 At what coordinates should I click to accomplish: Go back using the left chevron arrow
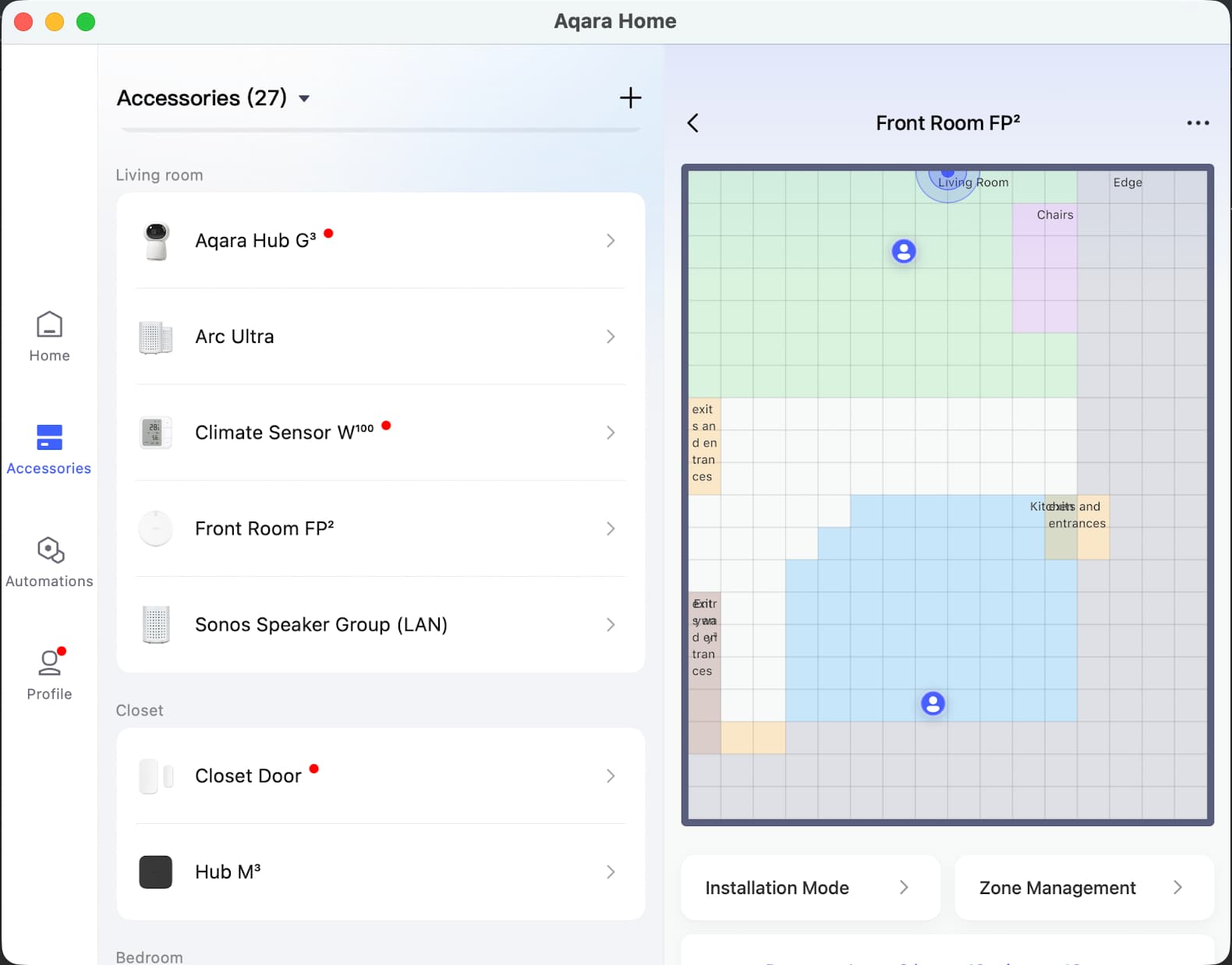pos(692,123)
